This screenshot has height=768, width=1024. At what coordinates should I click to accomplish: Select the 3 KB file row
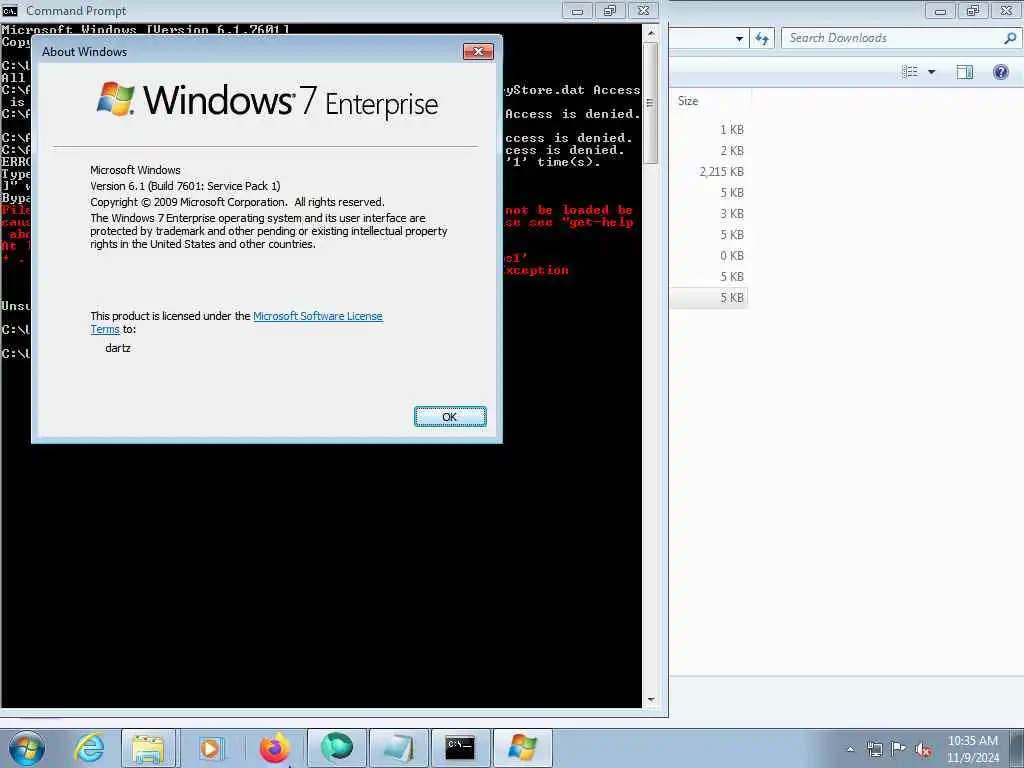711,214
